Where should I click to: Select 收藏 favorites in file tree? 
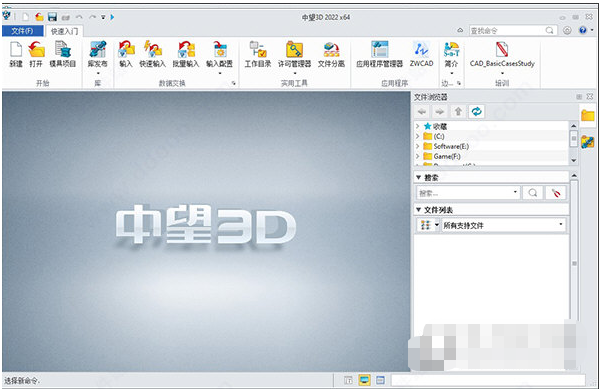440,126
